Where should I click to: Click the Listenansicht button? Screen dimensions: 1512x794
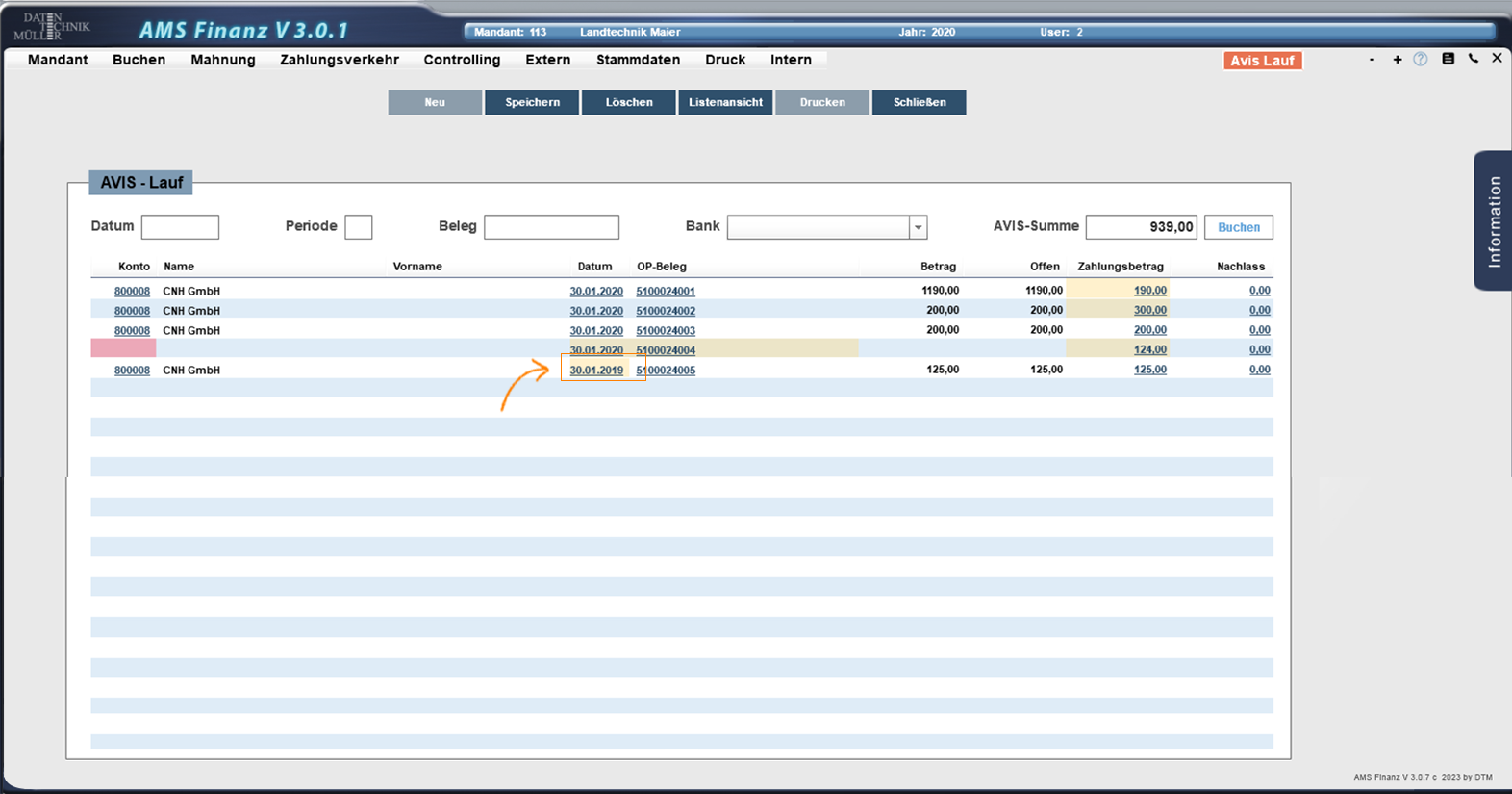tap(725, 102)
